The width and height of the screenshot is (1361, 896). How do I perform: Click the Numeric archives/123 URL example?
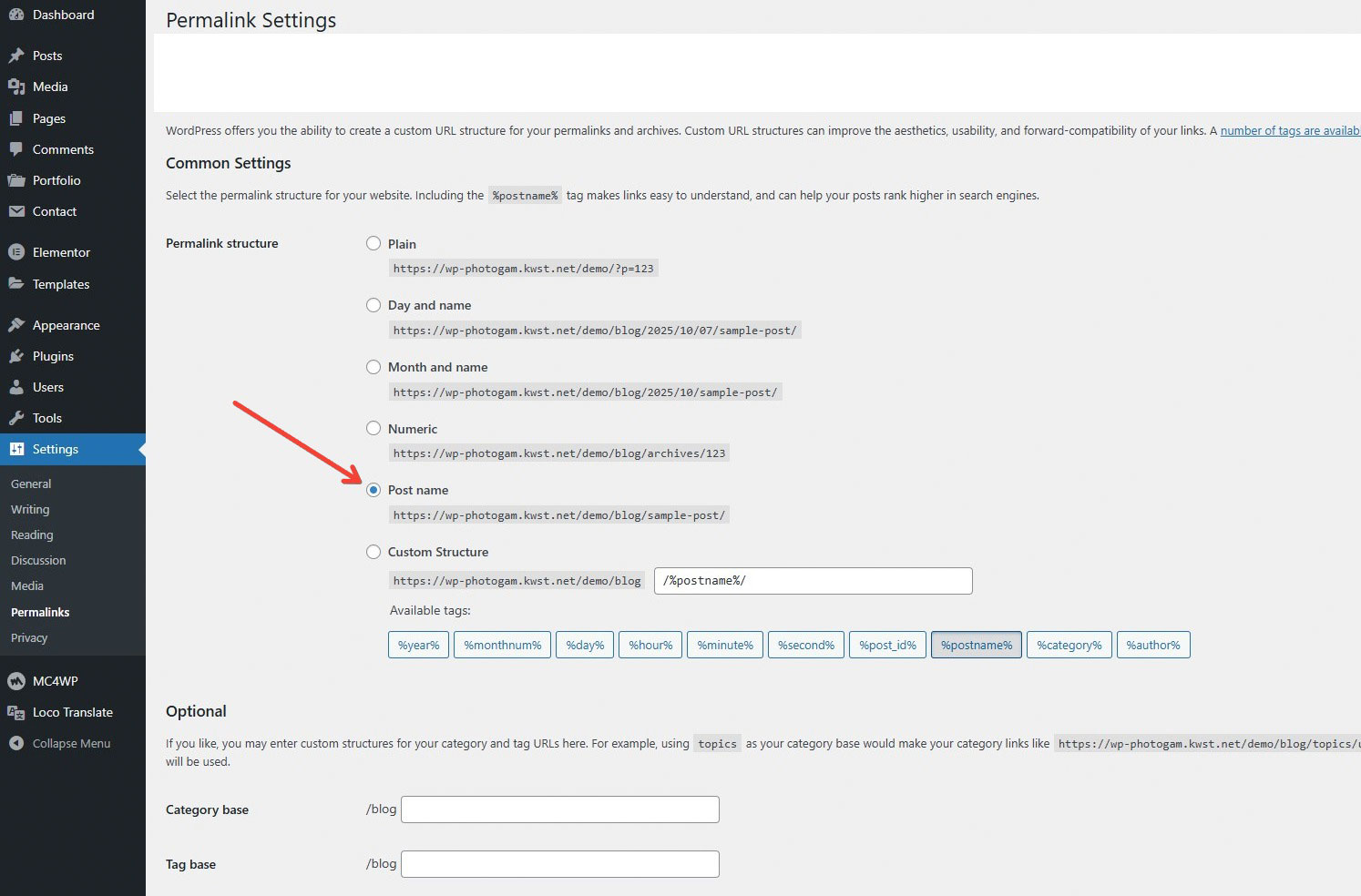(559, 453)
